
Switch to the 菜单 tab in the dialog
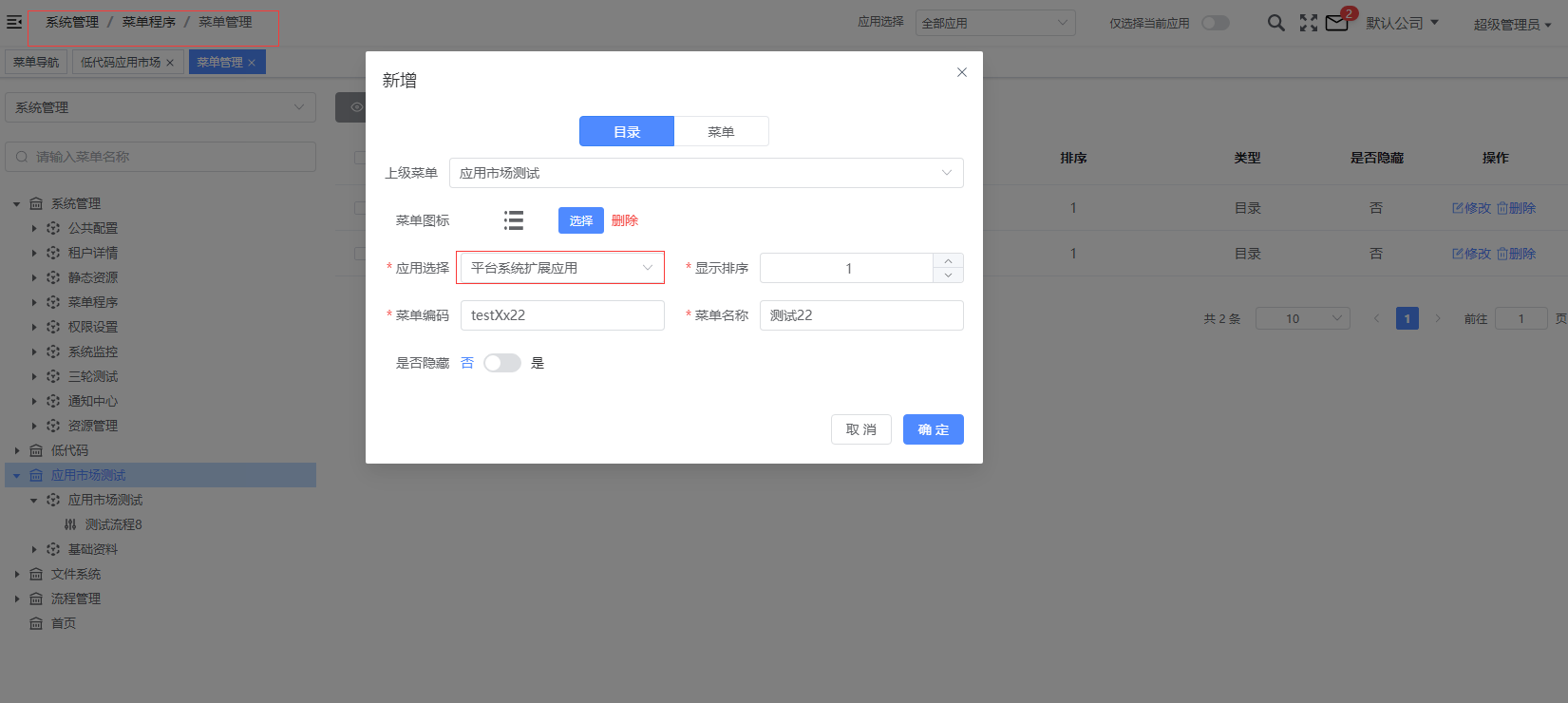[722, 131]
